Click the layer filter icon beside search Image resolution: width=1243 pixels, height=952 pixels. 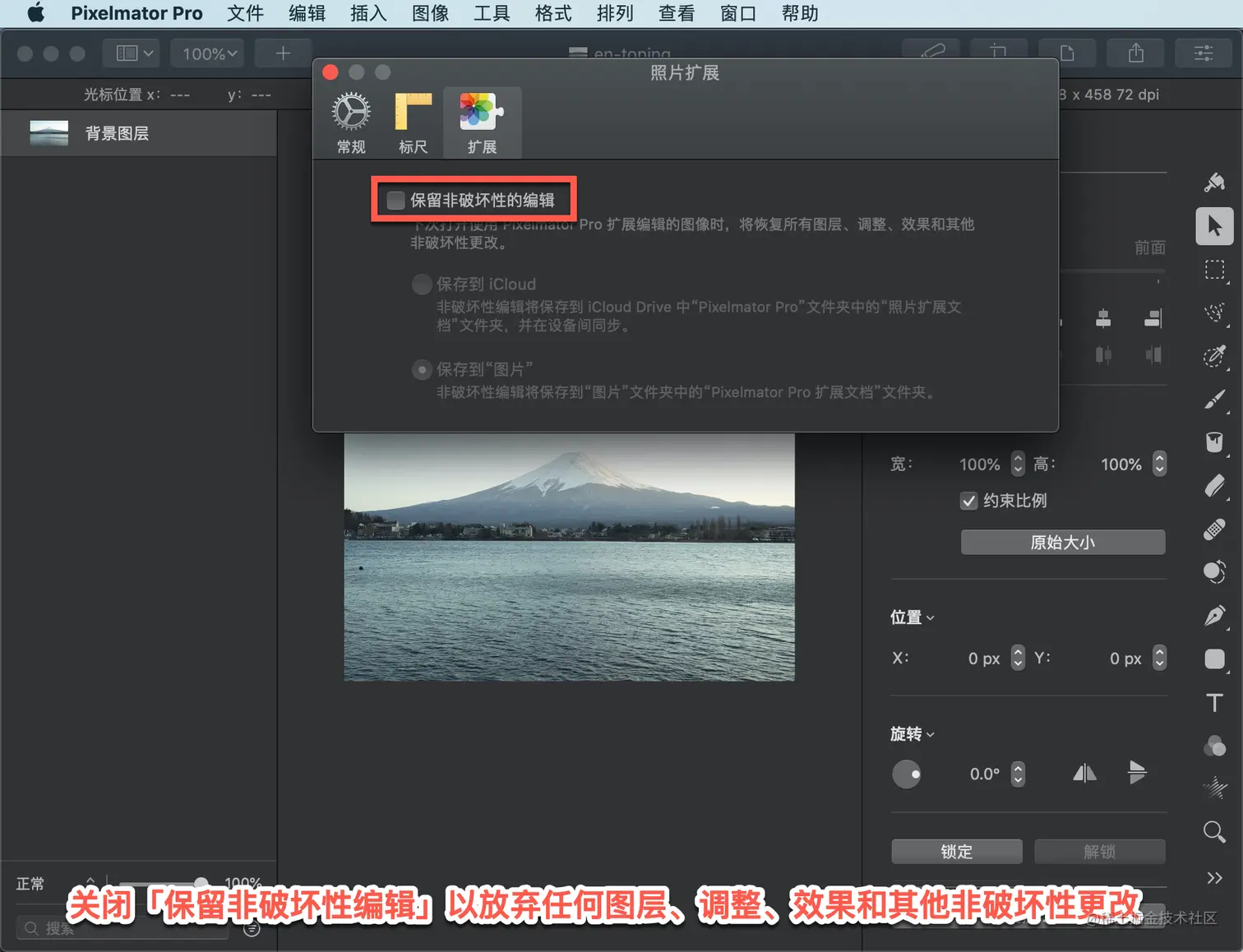point(252,929)
